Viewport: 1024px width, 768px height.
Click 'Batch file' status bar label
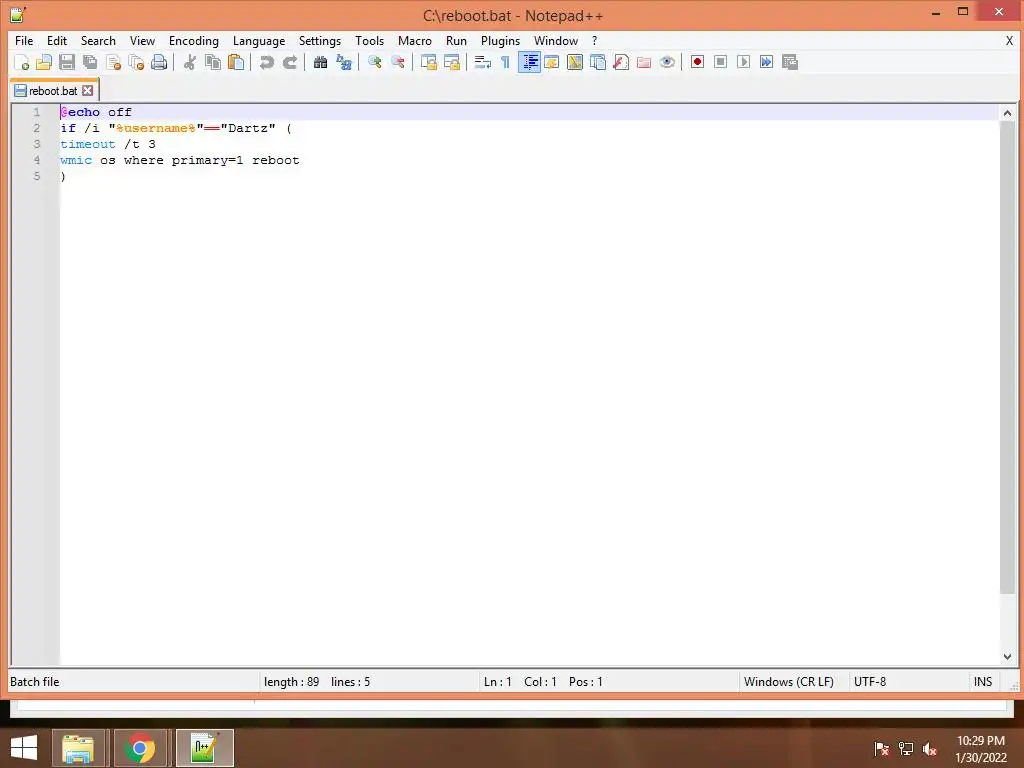(x=35, y=682)
